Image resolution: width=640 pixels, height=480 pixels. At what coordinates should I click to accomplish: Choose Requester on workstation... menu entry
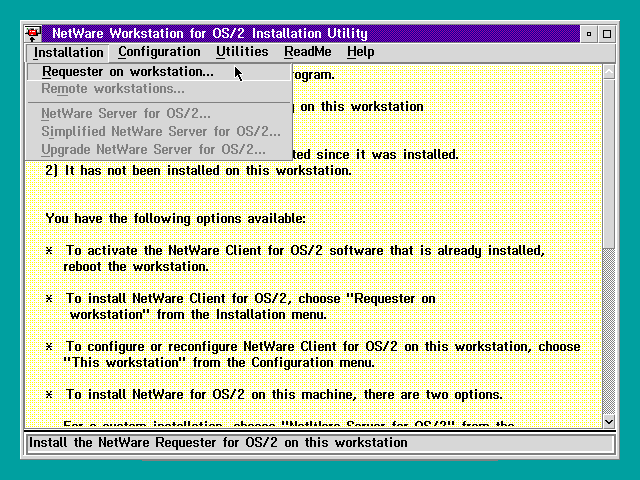[159, 72]
